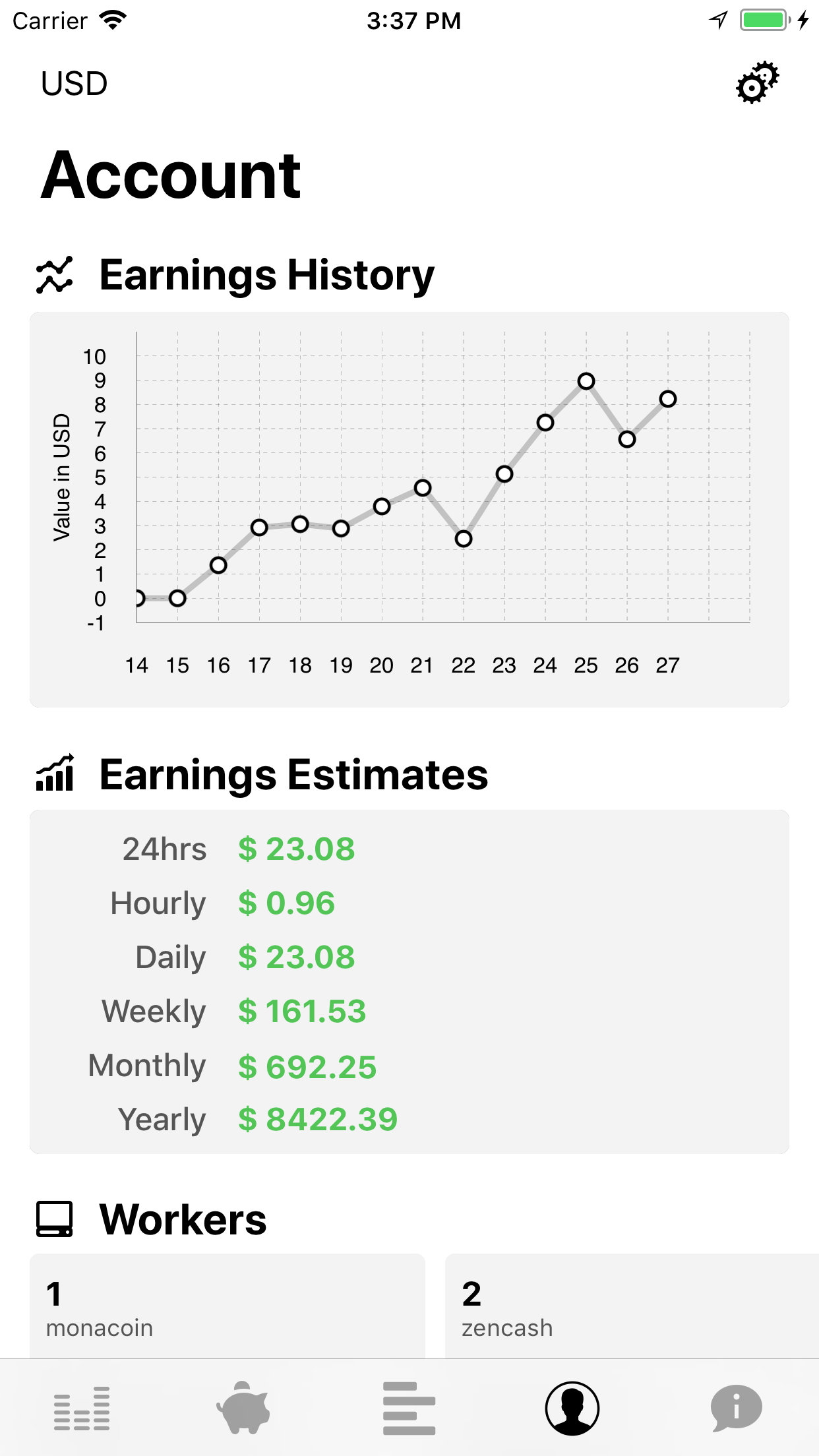Screen dimensions: 819x1456
Task: Tap the Hourly estimate $ 0.96
Action: (286, 903)
